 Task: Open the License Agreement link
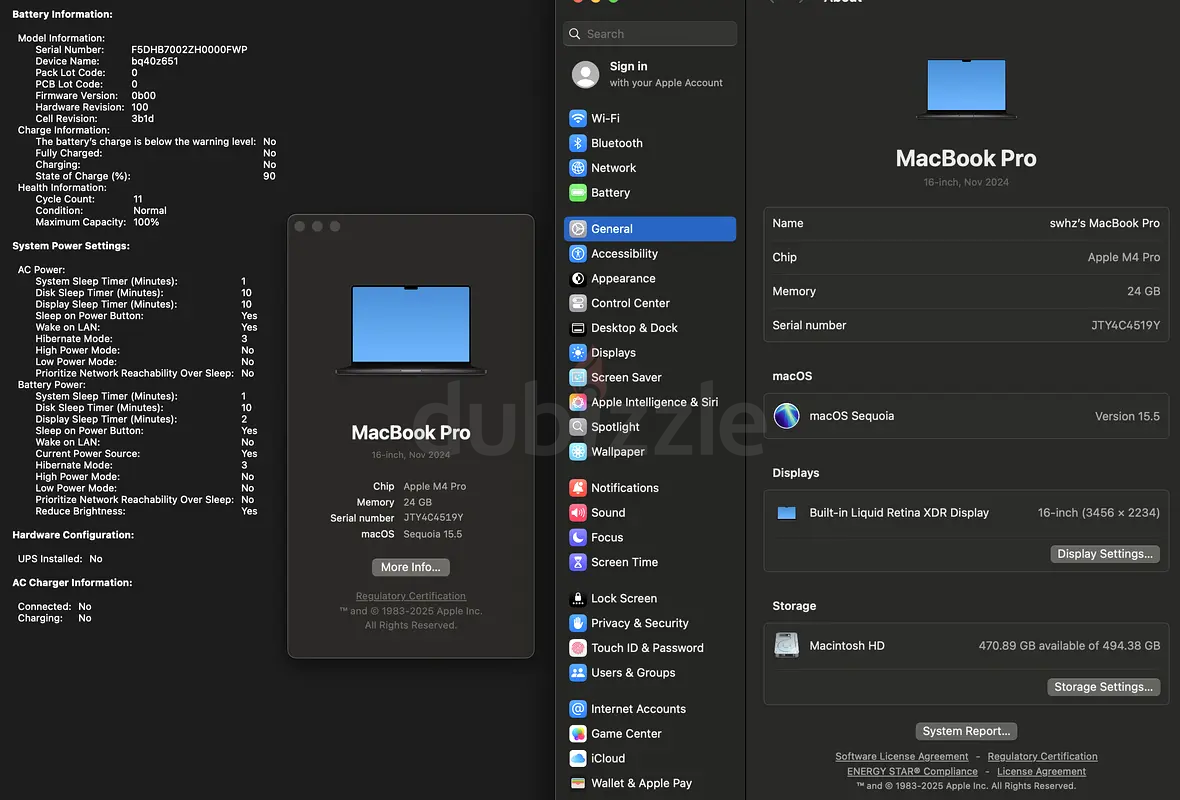click(1042, 771)
